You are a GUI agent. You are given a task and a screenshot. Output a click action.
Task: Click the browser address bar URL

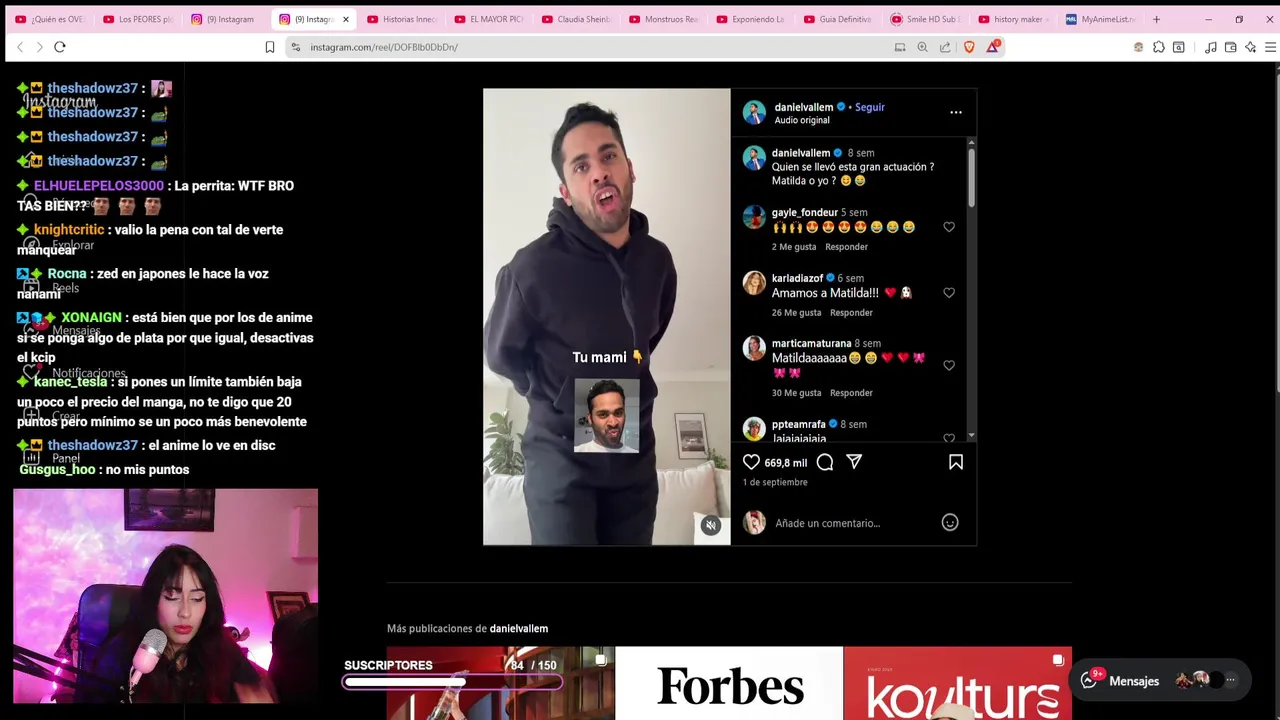click(384, 47)
